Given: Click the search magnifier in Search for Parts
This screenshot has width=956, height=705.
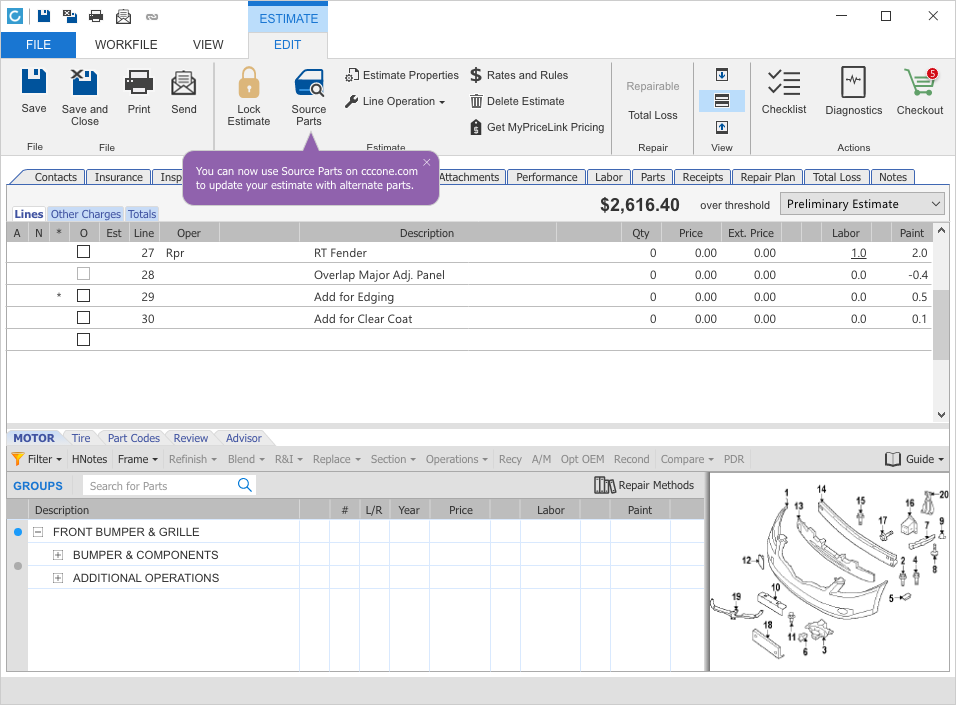Looking at the screenshot, I should (244, 485).
